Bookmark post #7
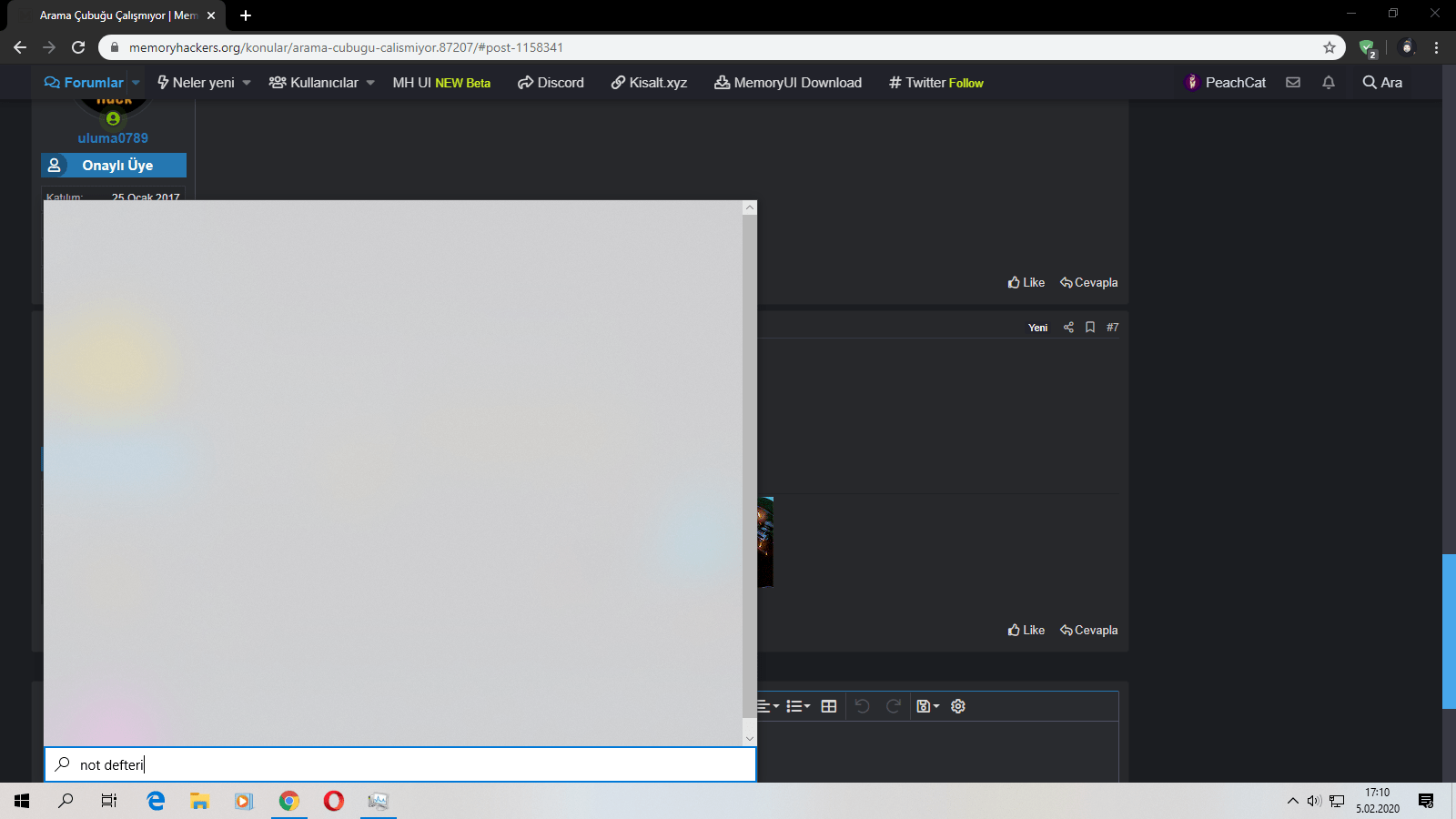This screenshot has width=1456, height=819. 1090,327
